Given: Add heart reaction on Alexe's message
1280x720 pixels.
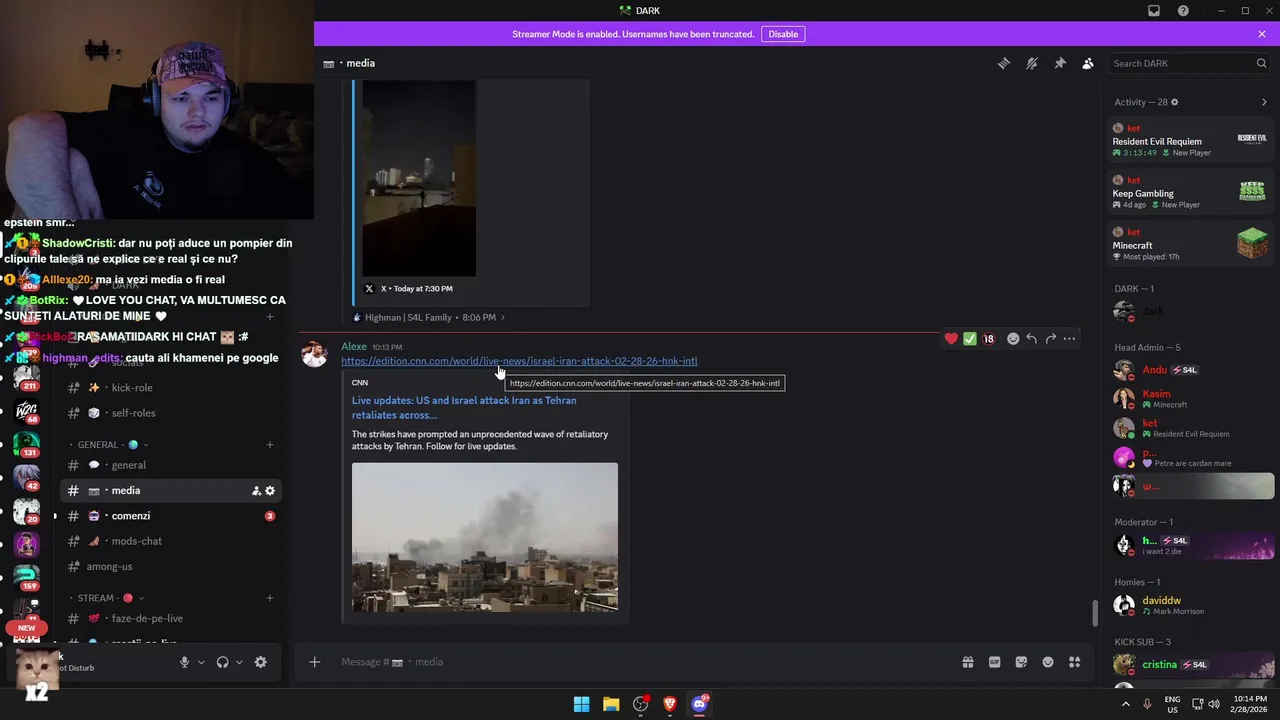Looking at the screenshot, I should click(951, 339).
